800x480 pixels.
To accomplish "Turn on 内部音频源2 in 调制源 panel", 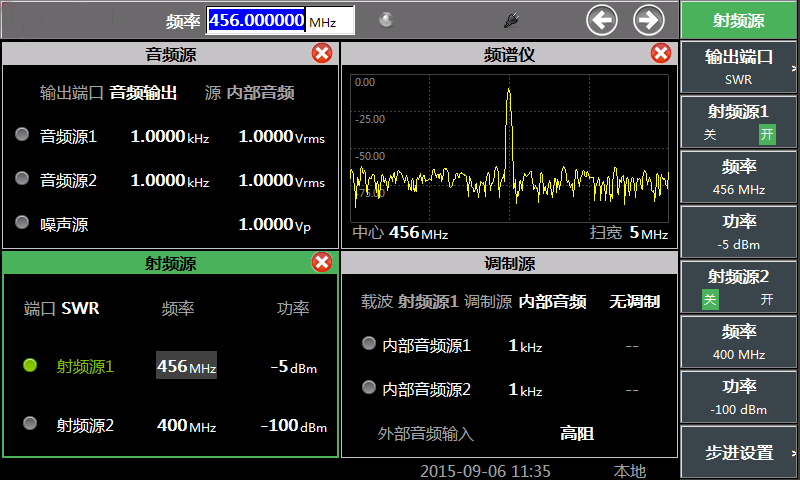I will pyautogui.click(x=368, y=388).
